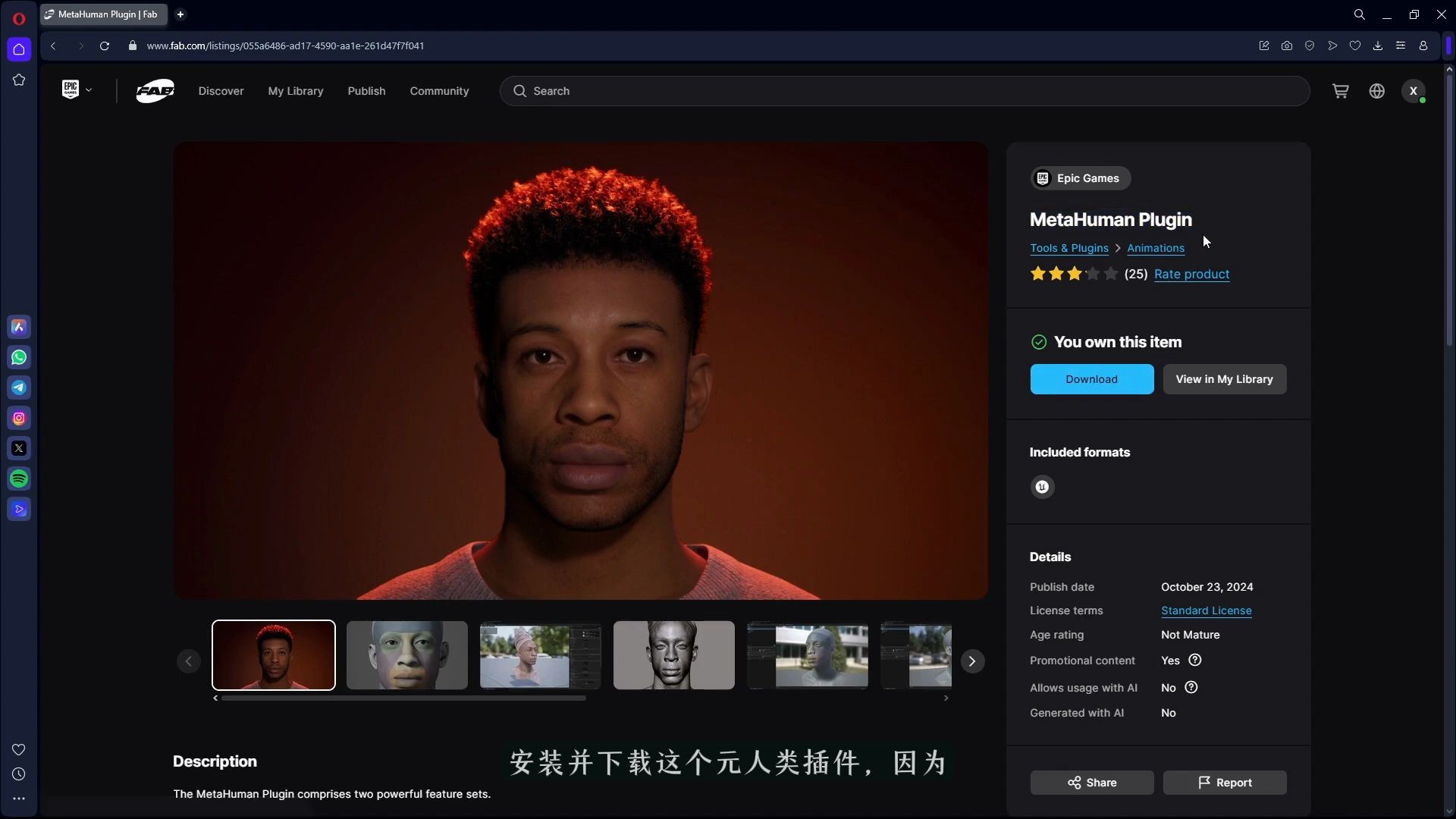This screenshot has height=819, width=1456.
Task: Open browser search tabs magnifier
Action: tap(1360, 14)
